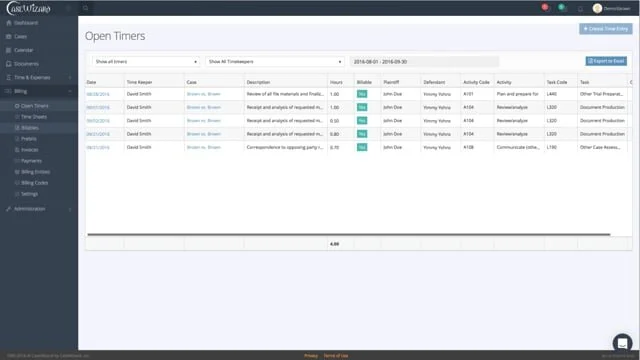
Task: Click the bell icon in top bar
Action: [x=580, y=9]
